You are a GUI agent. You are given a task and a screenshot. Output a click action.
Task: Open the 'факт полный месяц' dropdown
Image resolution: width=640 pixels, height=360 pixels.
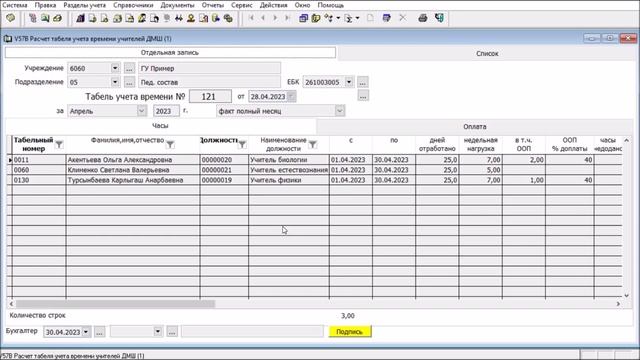[x=340, y=111]
